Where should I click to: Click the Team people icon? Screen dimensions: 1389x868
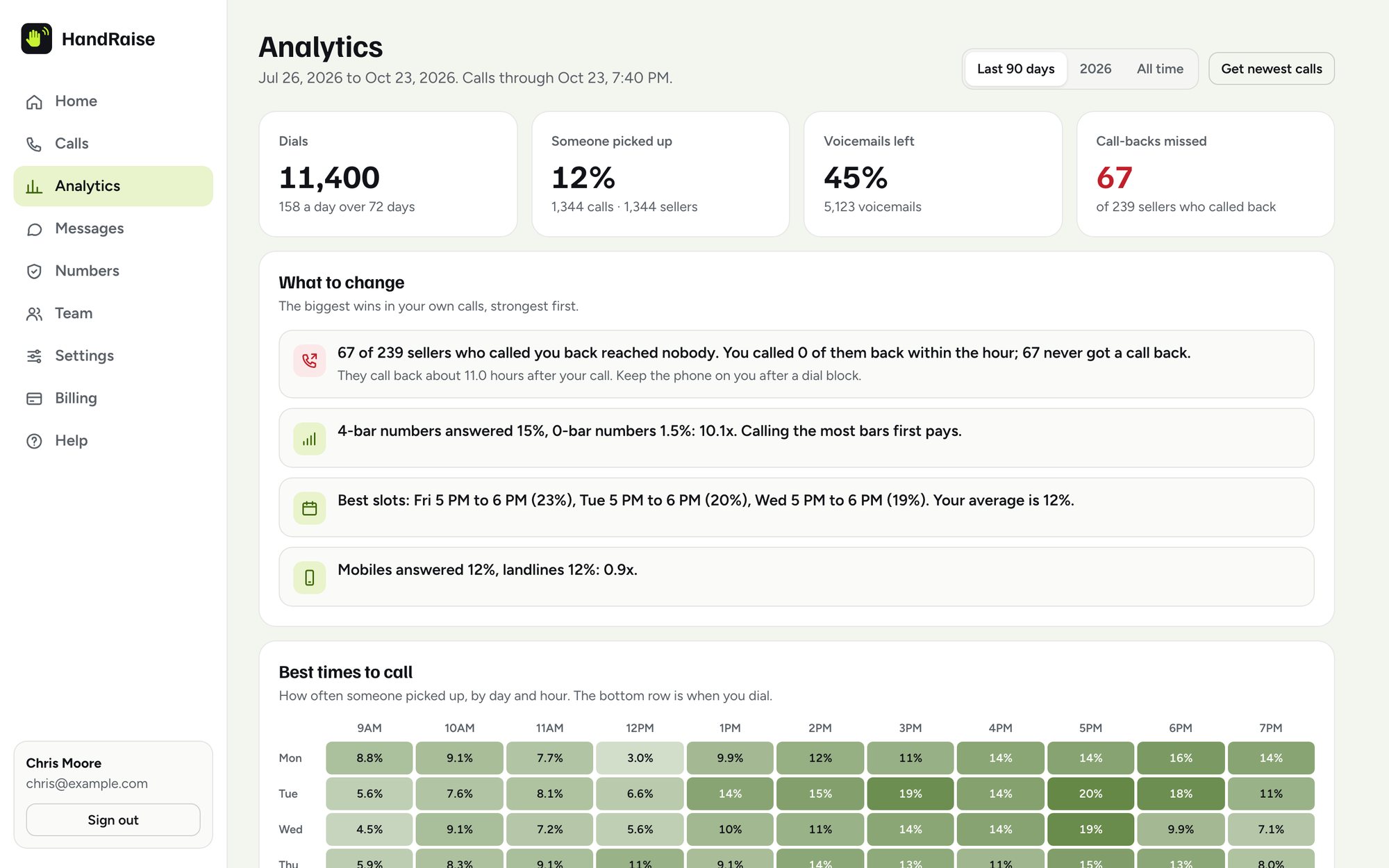(x=34, y=314)
